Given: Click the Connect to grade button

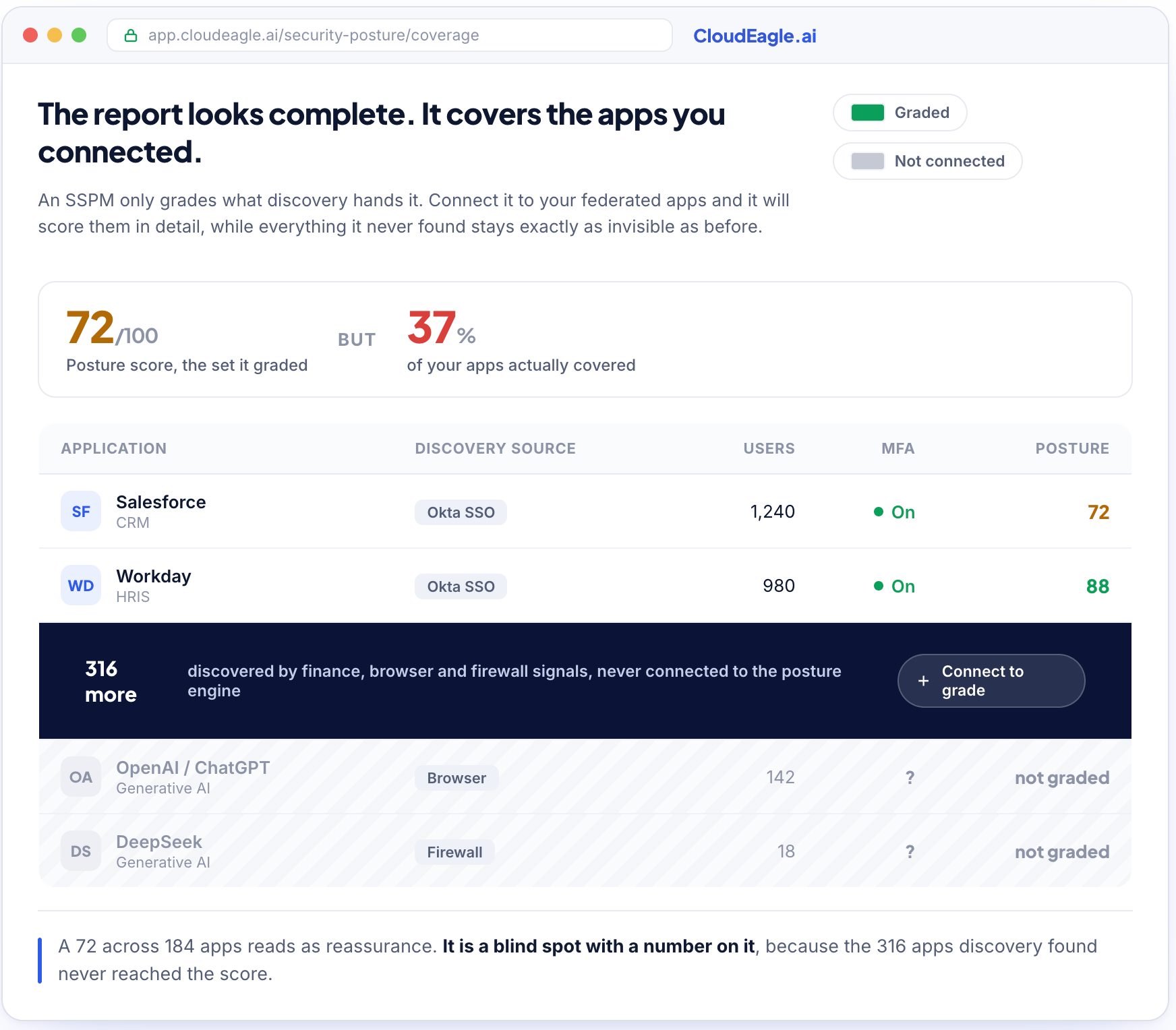Looking at the screenshot, I should tap(991, 681).
